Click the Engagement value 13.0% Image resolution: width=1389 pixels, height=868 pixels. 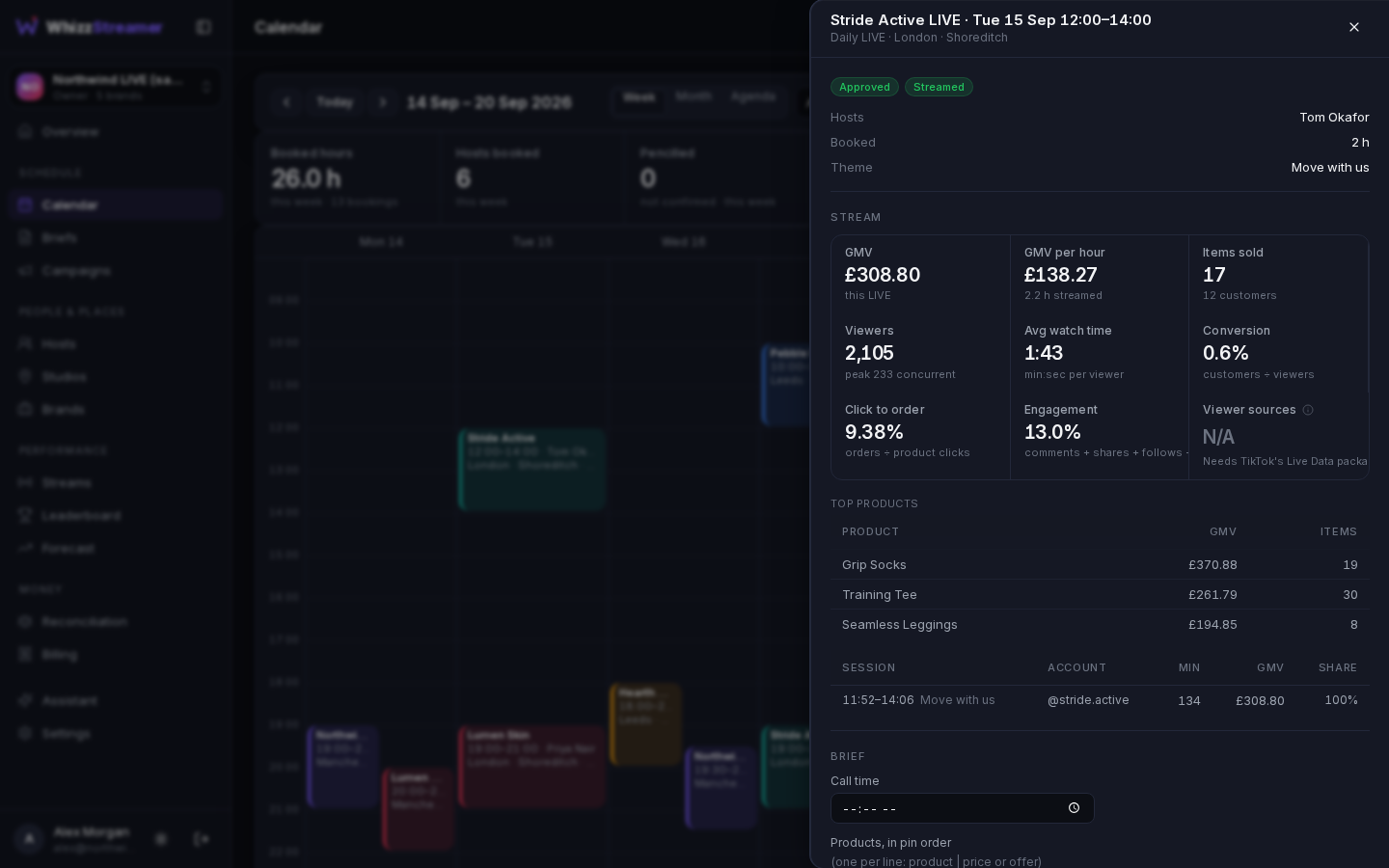click(x=1052, y=432)
